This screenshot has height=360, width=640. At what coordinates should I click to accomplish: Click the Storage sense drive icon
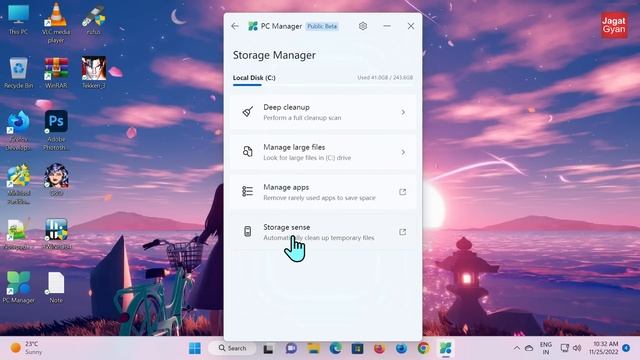pos(247,231)
